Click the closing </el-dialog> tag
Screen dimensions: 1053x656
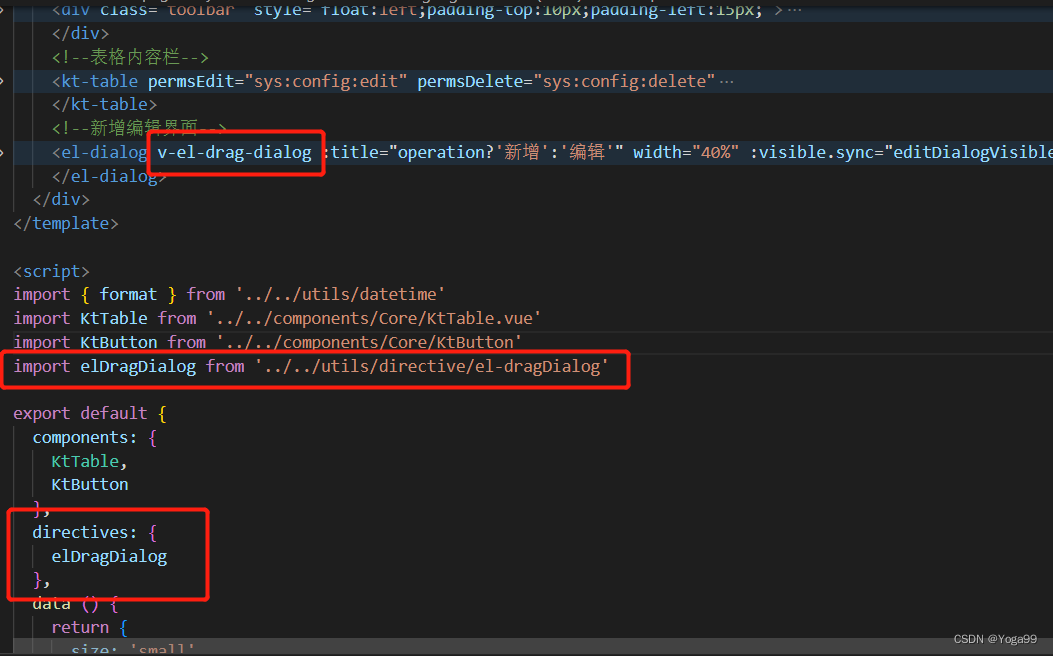(x=109, y=176)
